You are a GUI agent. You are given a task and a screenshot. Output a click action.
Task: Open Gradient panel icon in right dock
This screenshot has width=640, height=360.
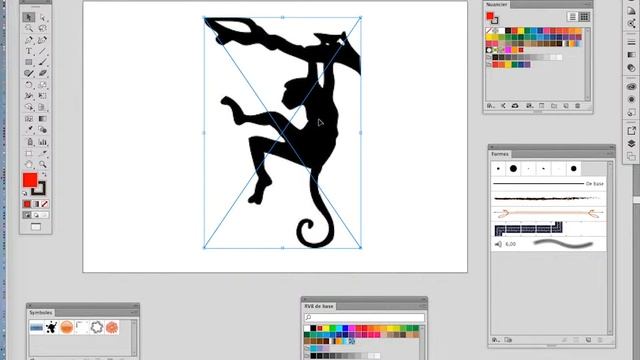tap(631, 55)
